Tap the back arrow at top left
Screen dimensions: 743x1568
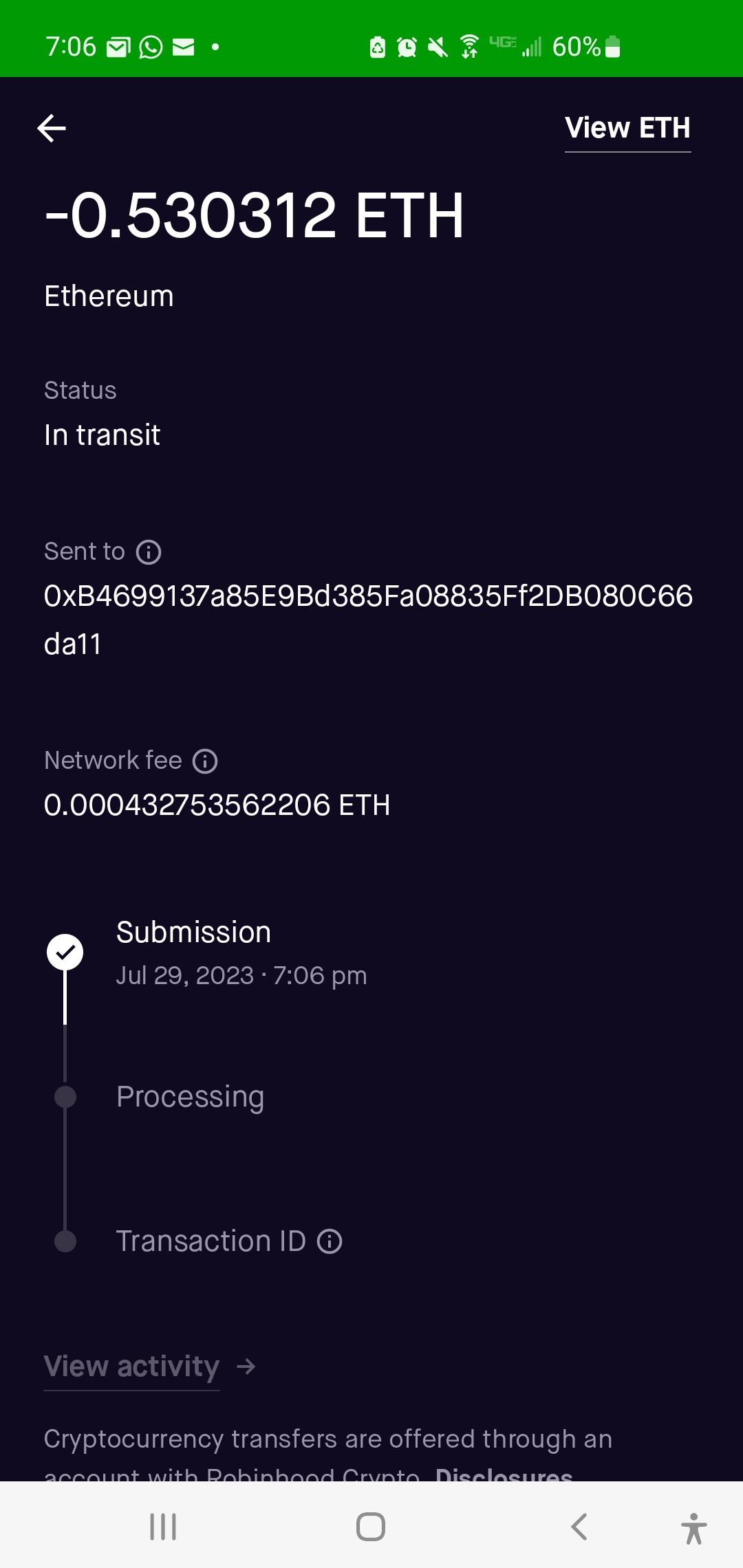[x=52, y=129]
